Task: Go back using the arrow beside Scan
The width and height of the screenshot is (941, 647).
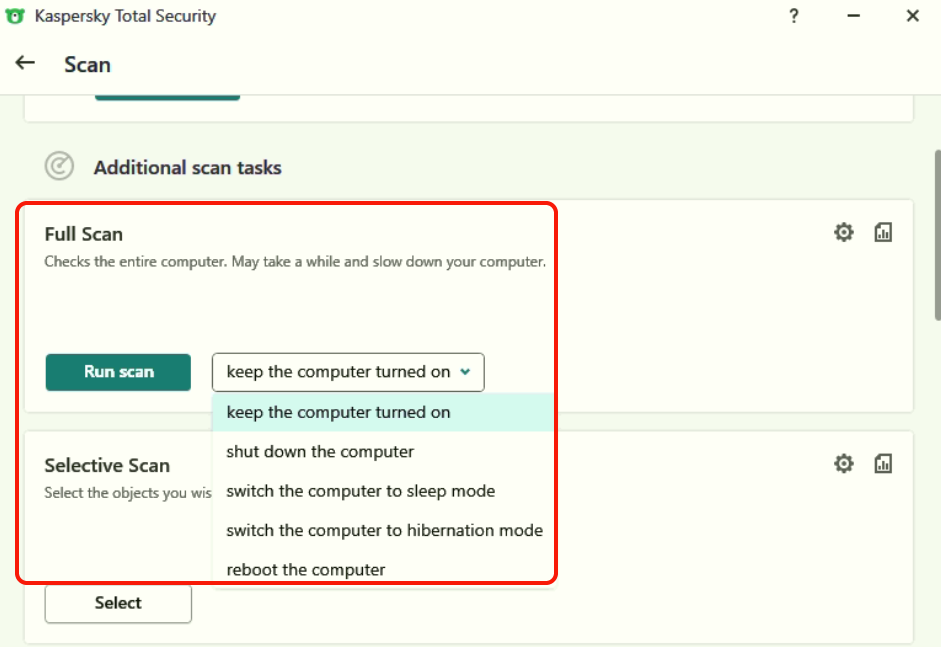Action: (25, 63)
